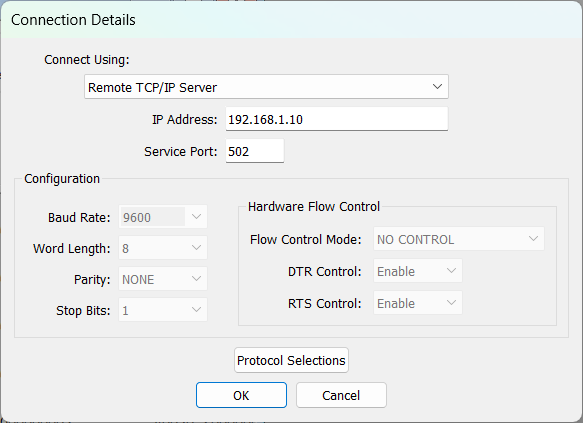Click the Protocol Selections button
The width and height of the screenshot is (583, 423).
(291, 360)
